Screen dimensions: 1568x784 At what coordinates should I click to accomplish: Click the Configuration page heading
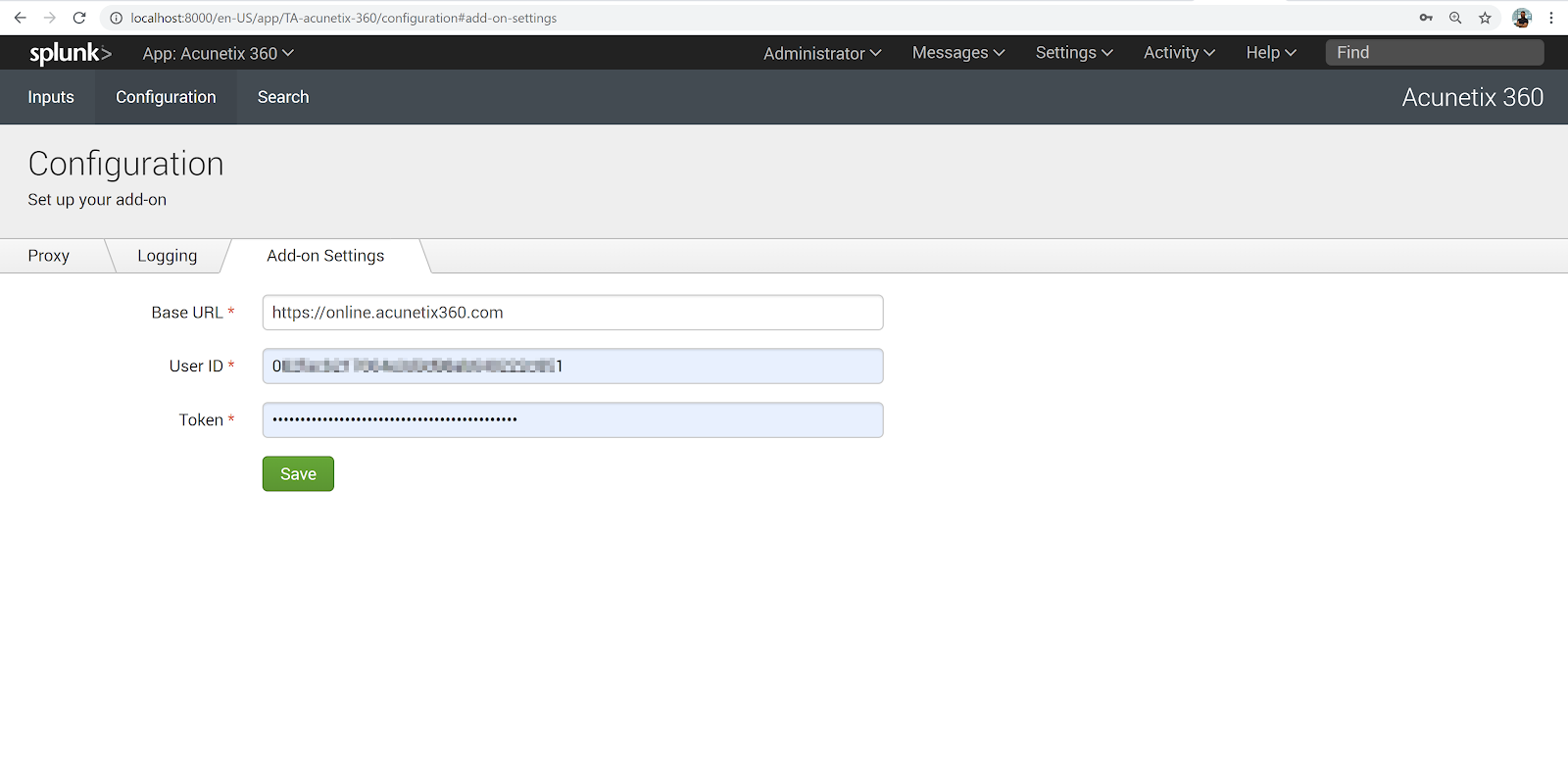click(x=125, y=164)
